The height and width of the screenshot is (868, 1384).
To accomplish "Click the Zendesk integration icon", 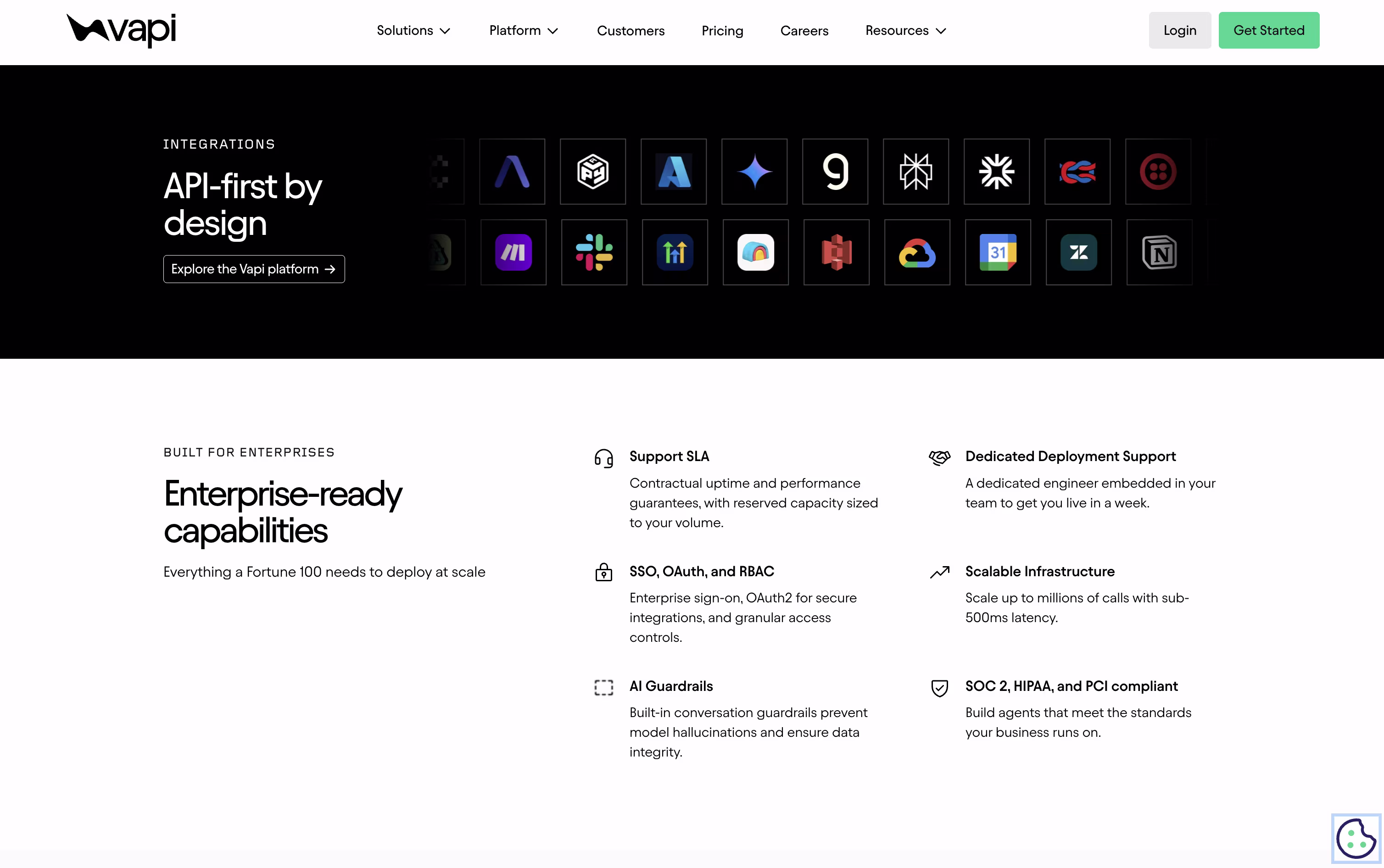I will (1079, 252).
